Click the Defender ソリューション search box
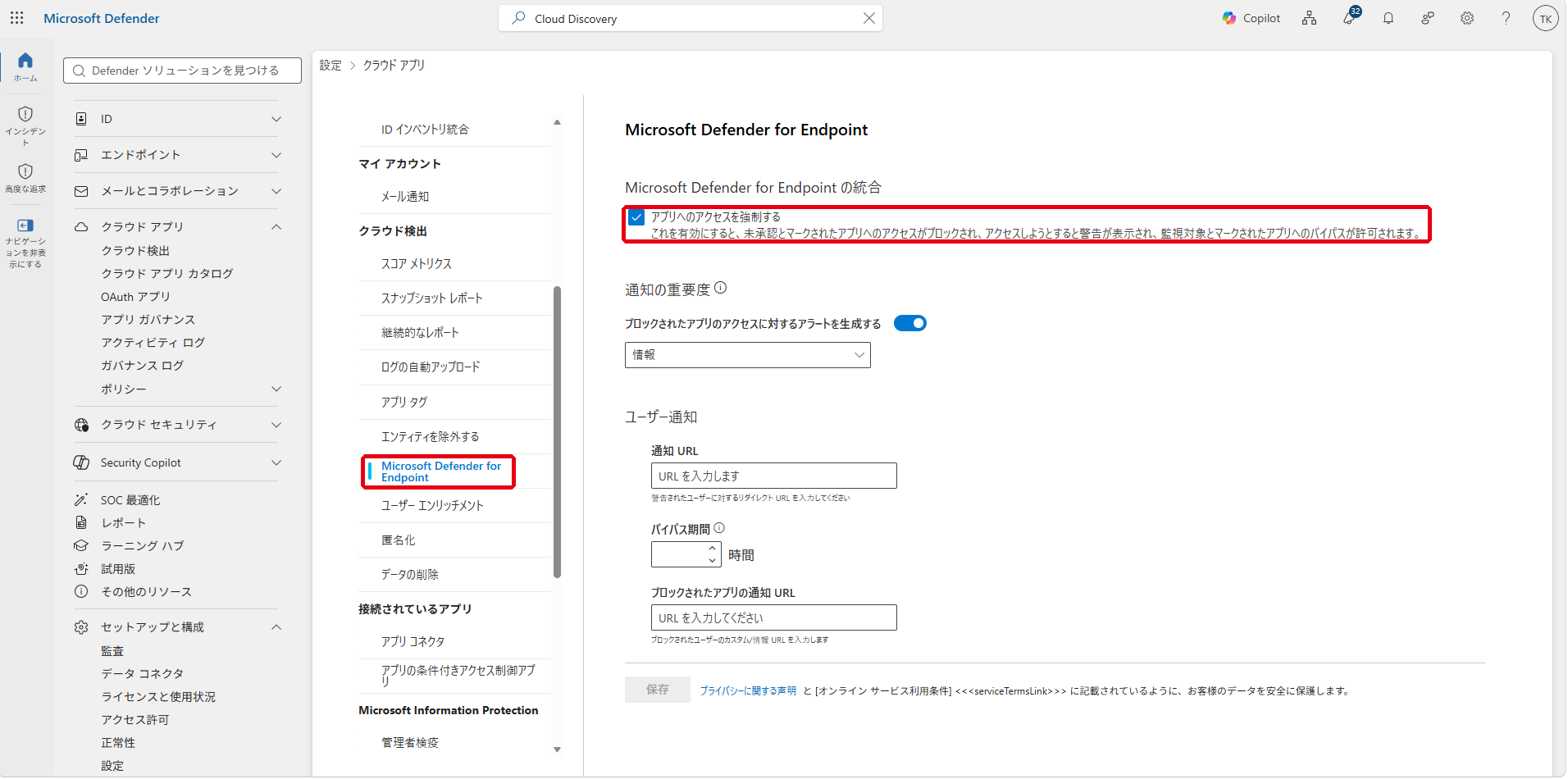Viewport: 1568px width, 779px height. pos(182,71)
